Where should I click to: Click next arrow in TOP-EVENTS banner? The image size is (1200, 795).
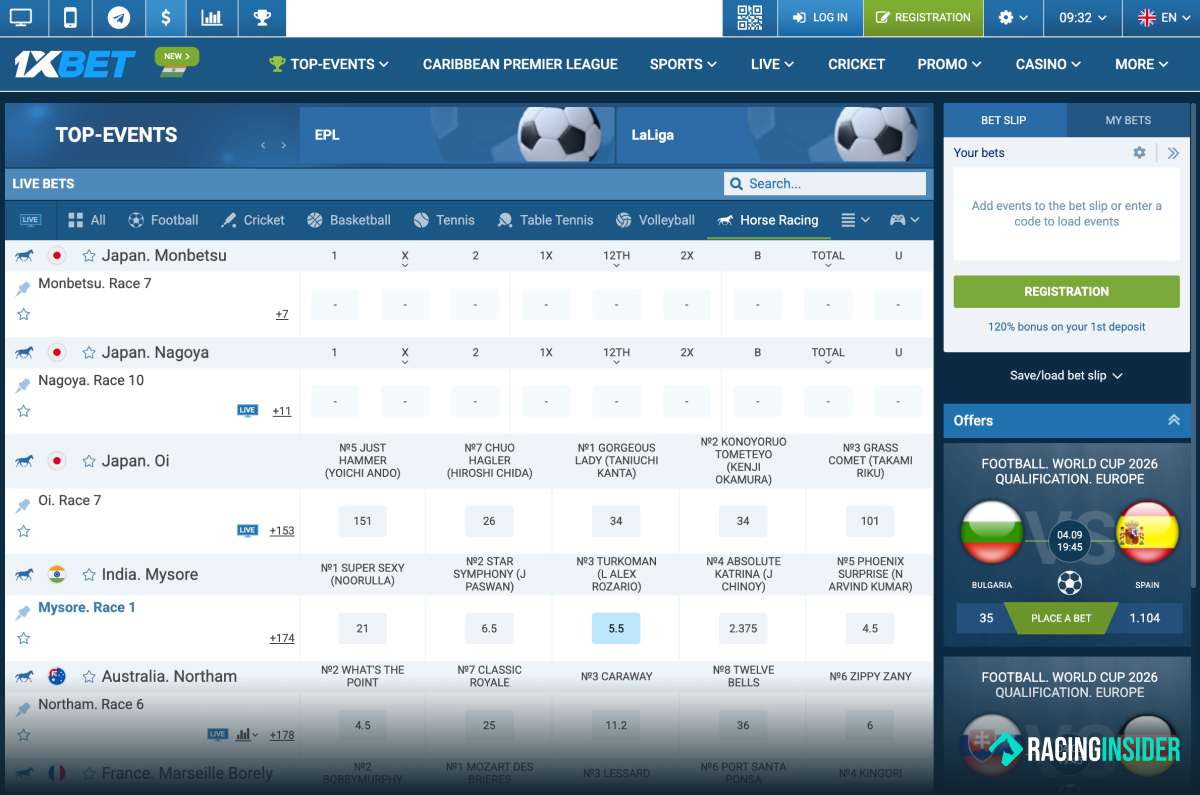[284, 145]
